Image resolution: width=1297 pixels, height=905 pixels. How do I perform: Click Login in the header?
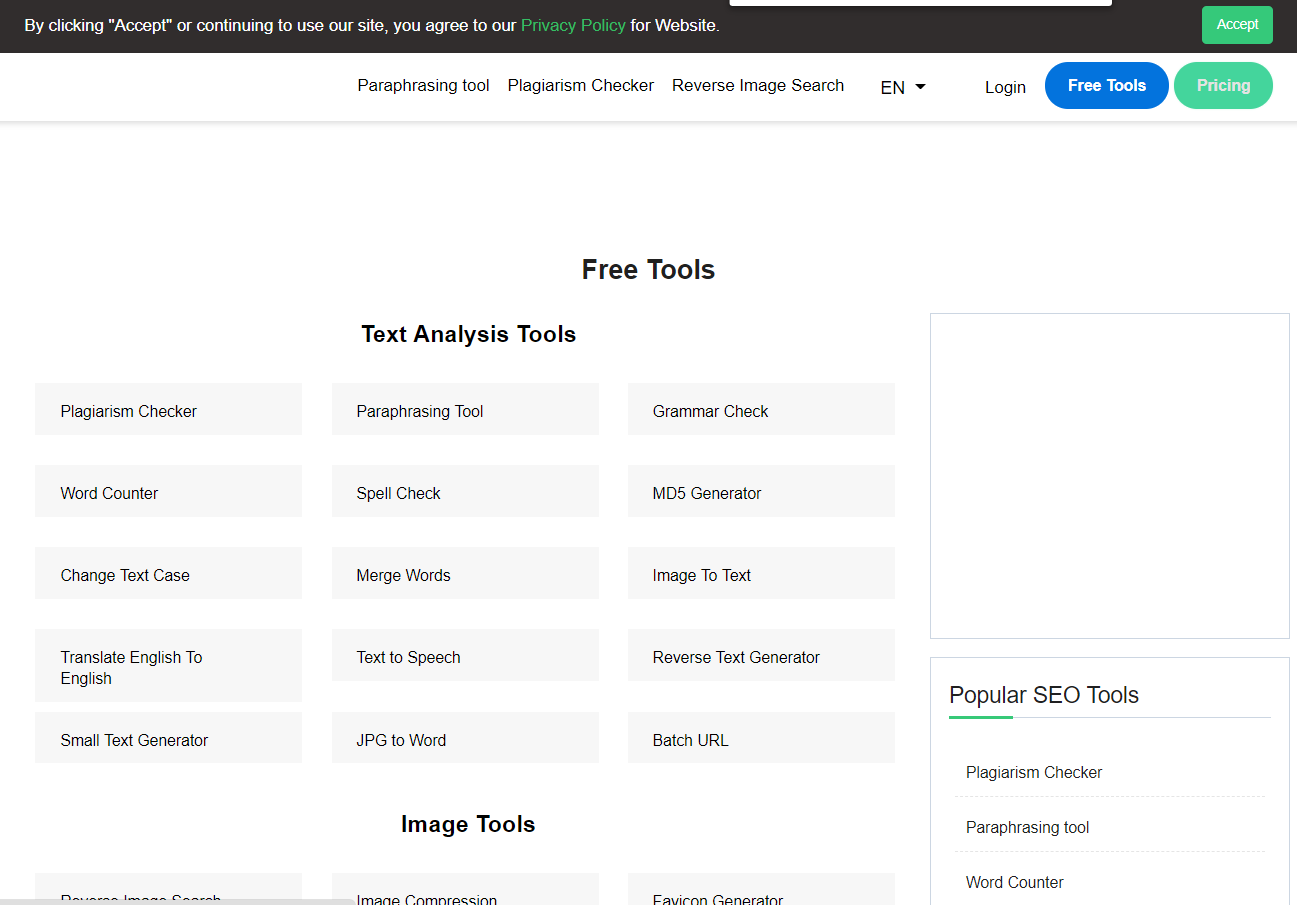click(x=1005, y=87)
